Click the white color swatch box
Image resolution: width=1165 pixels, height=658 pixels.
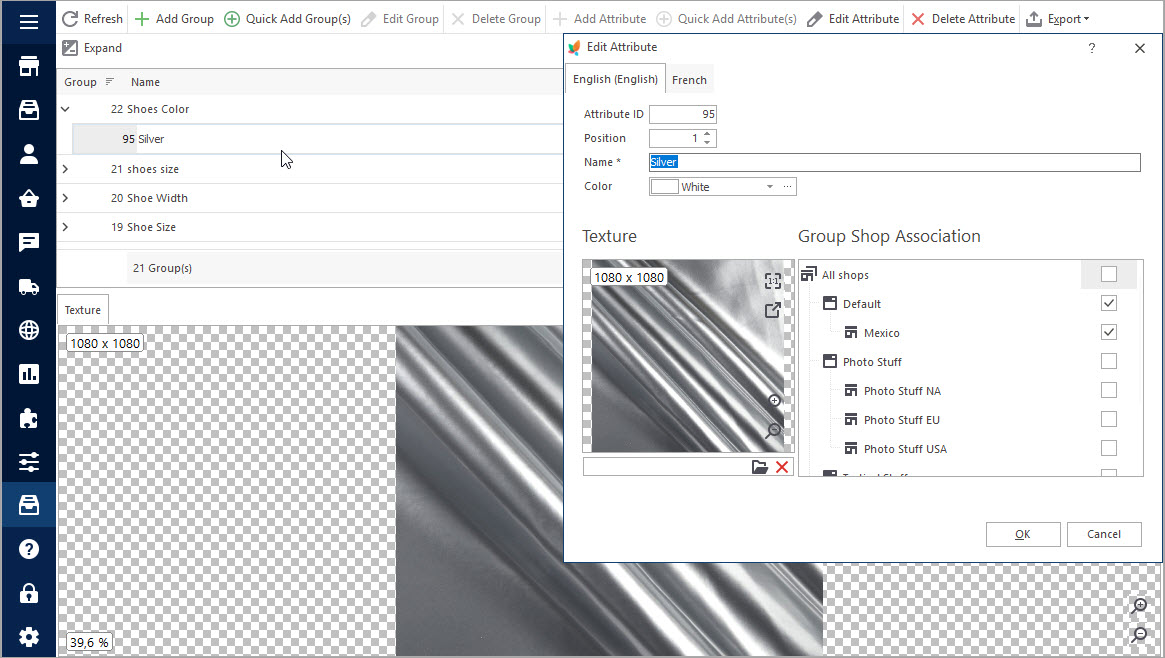(664, 187)
